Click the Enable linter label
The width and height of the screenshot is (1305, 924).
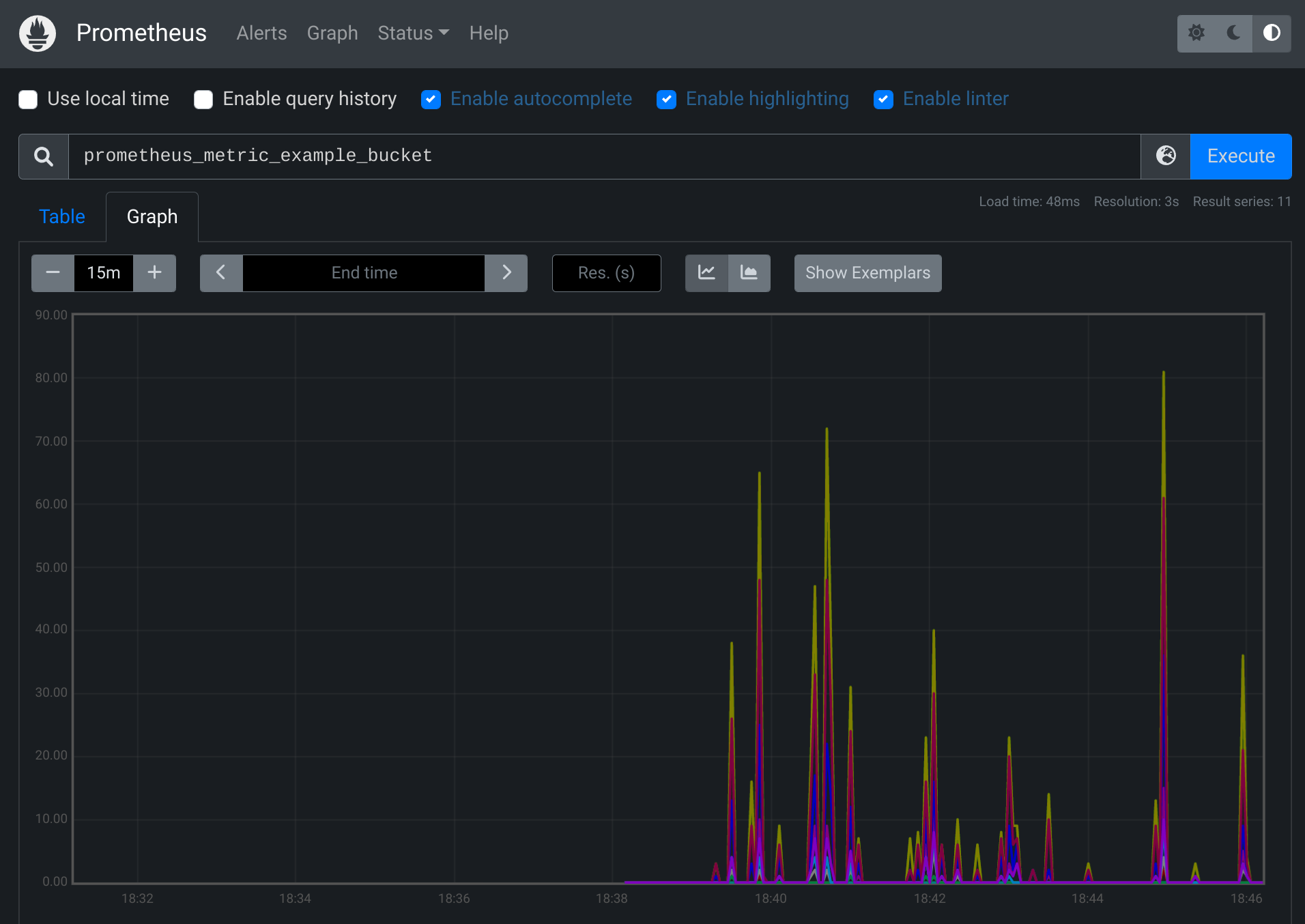click(956, 99)
